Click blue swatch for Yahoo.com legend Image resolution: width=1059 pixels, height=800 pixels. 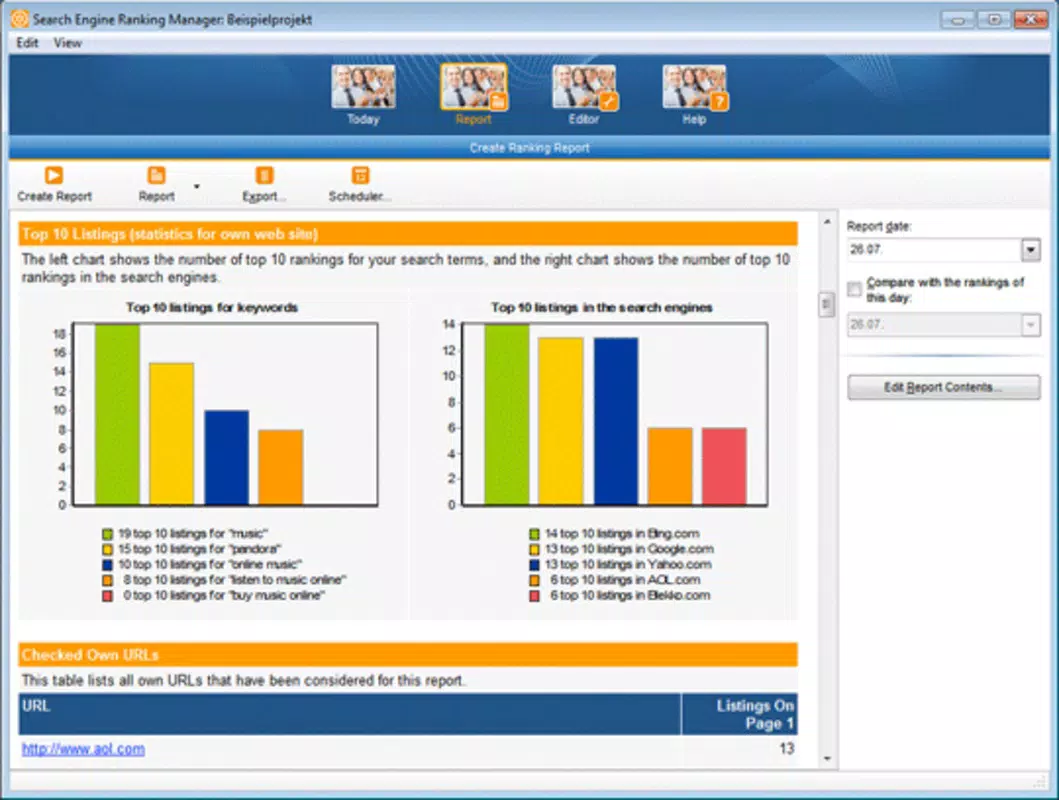pyautogui.click(x=534, y=565)
